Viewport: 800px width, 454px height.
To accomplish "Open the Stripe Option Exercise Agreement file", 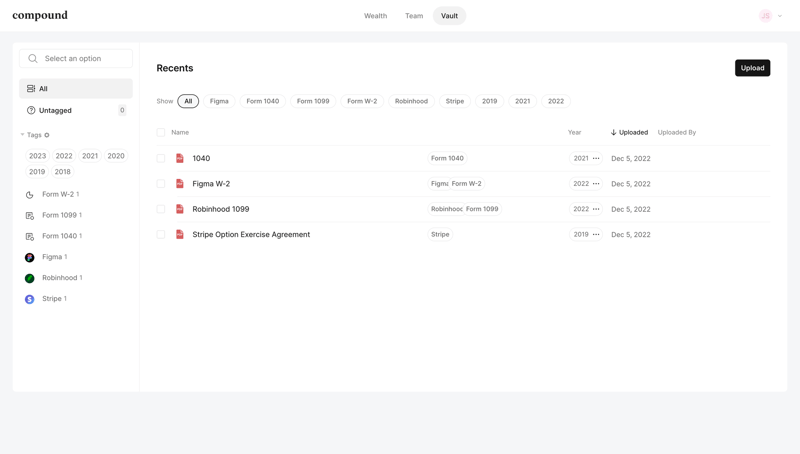I will coord(251,235).
